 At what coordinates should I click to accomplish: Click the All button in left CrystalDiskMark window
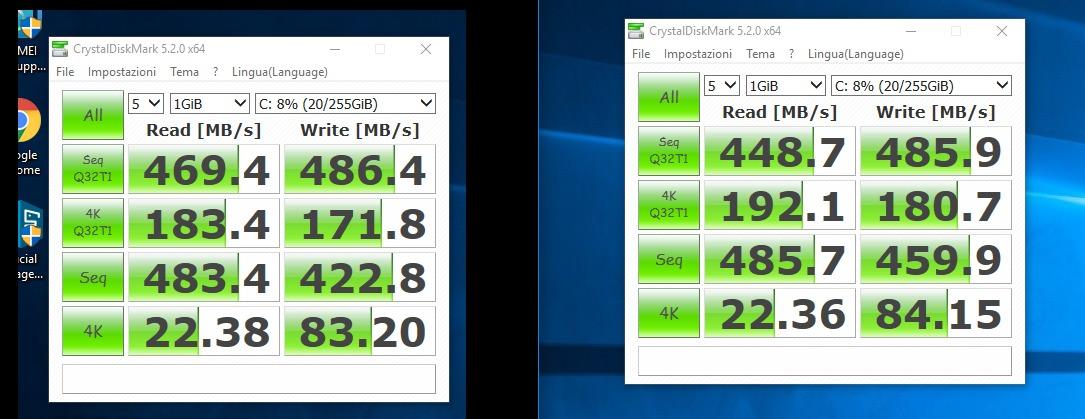[93, 115]
